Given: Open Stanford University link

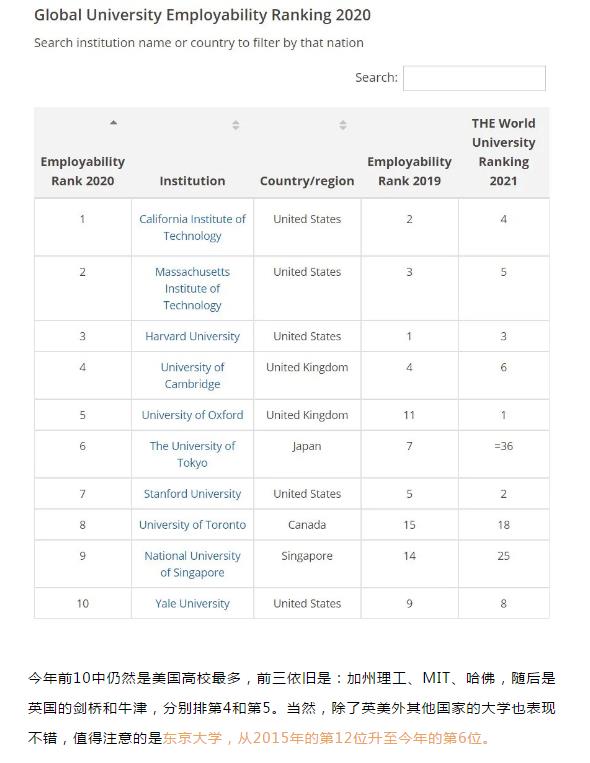Looking at the screenshot, I should [x=192, y=494].
